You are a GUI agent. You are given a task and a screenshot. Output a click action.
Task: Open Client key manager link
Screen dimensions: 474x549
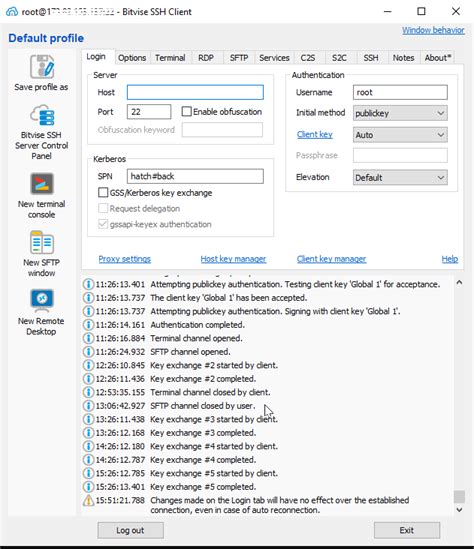click(331, 259)
